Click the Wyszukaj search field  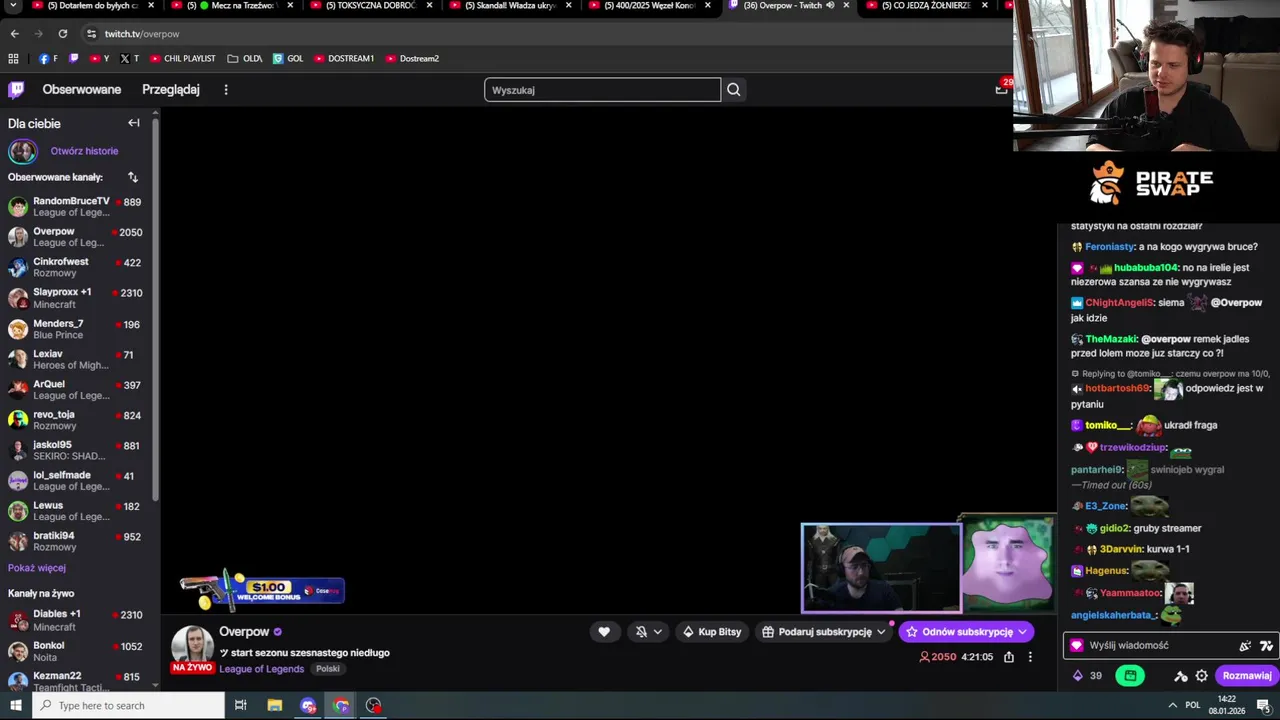point(603,90)
